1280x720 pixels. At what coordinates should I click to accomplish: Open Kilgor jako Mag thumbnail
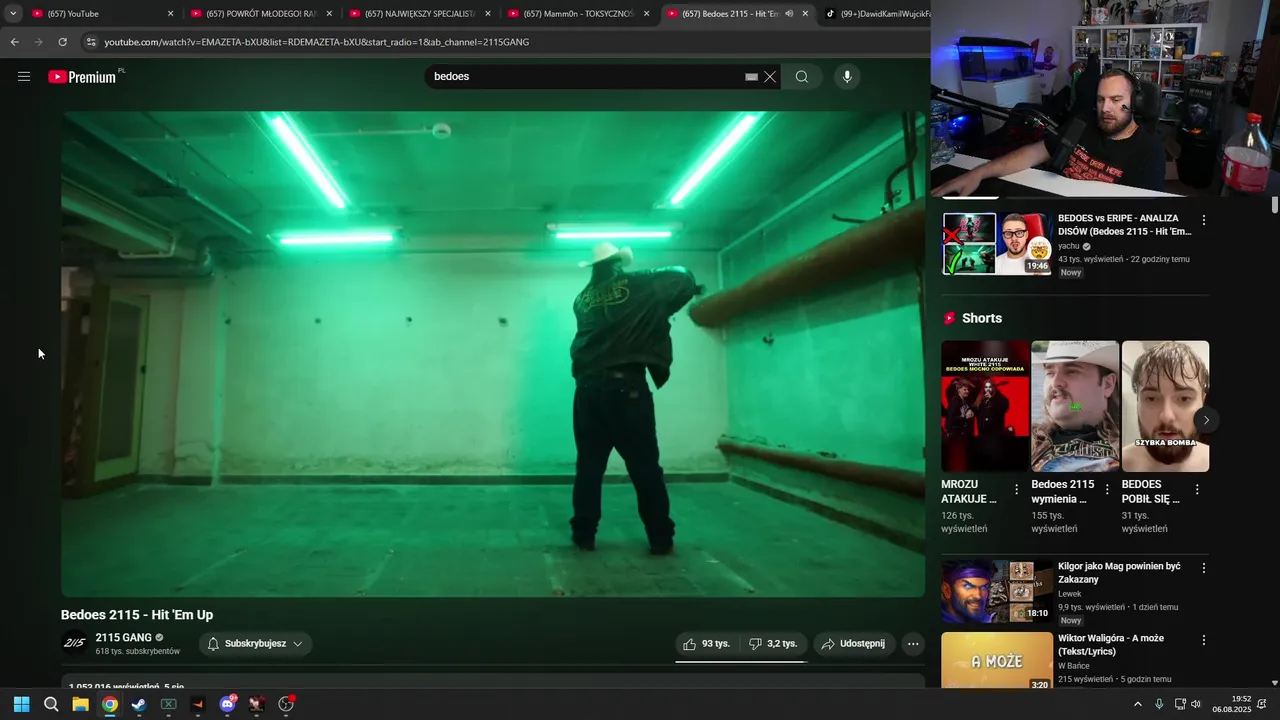tap(997, 591)
